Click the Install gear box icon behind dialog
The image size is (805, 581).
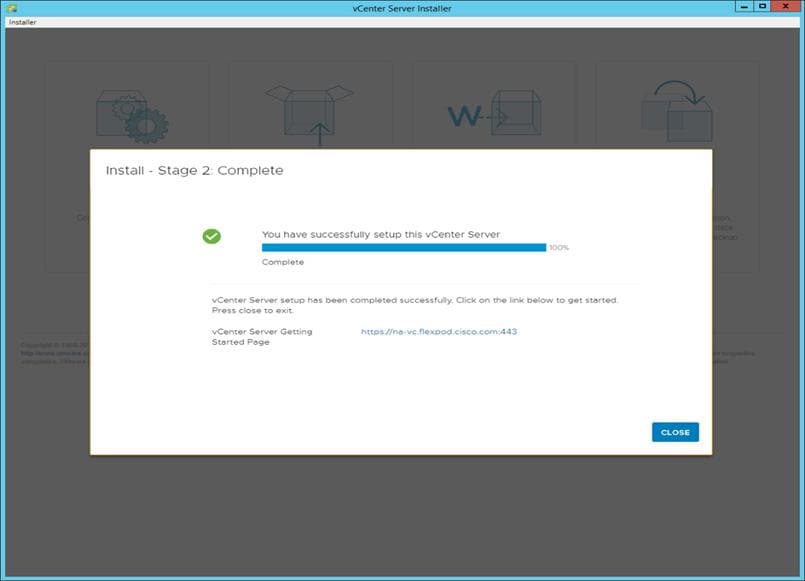(132, 117)
